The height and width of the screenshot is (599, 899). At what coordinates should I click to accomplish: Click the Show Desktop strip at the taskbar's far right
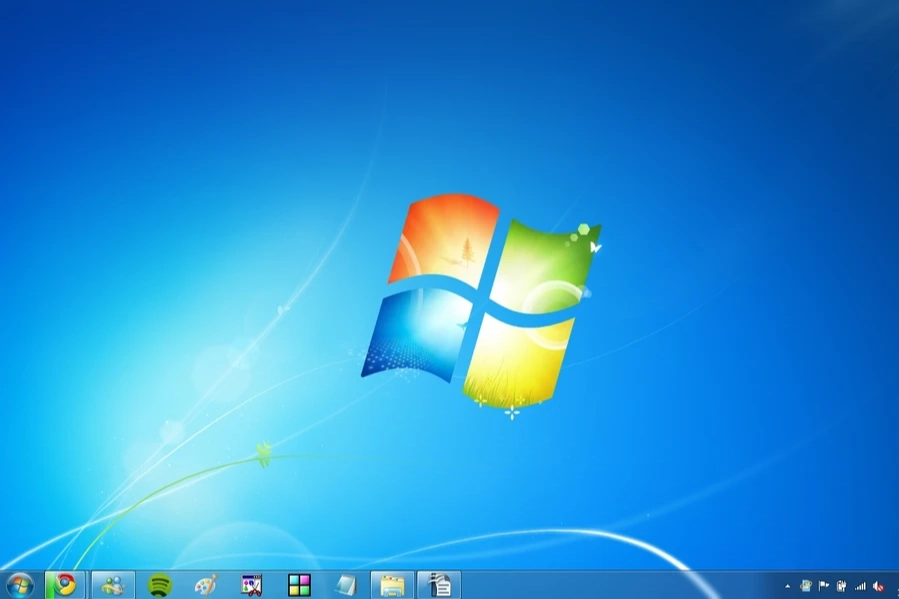895,586
